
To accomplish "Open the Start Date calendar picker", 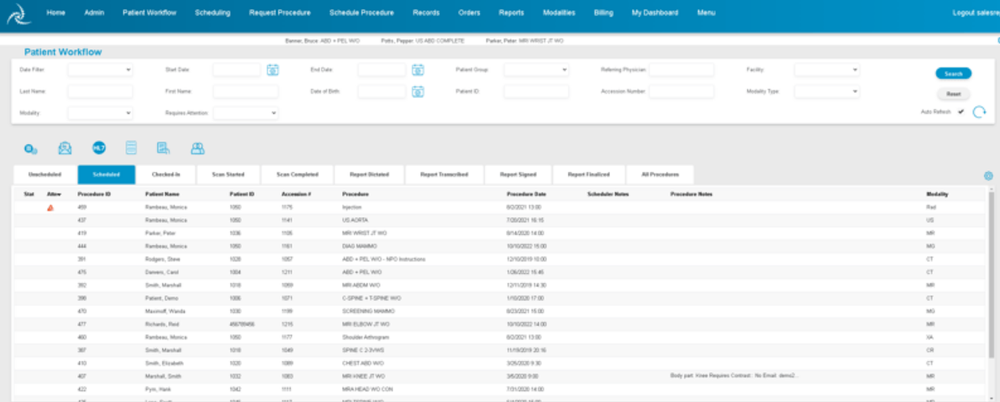I will [x=273, y=70].
